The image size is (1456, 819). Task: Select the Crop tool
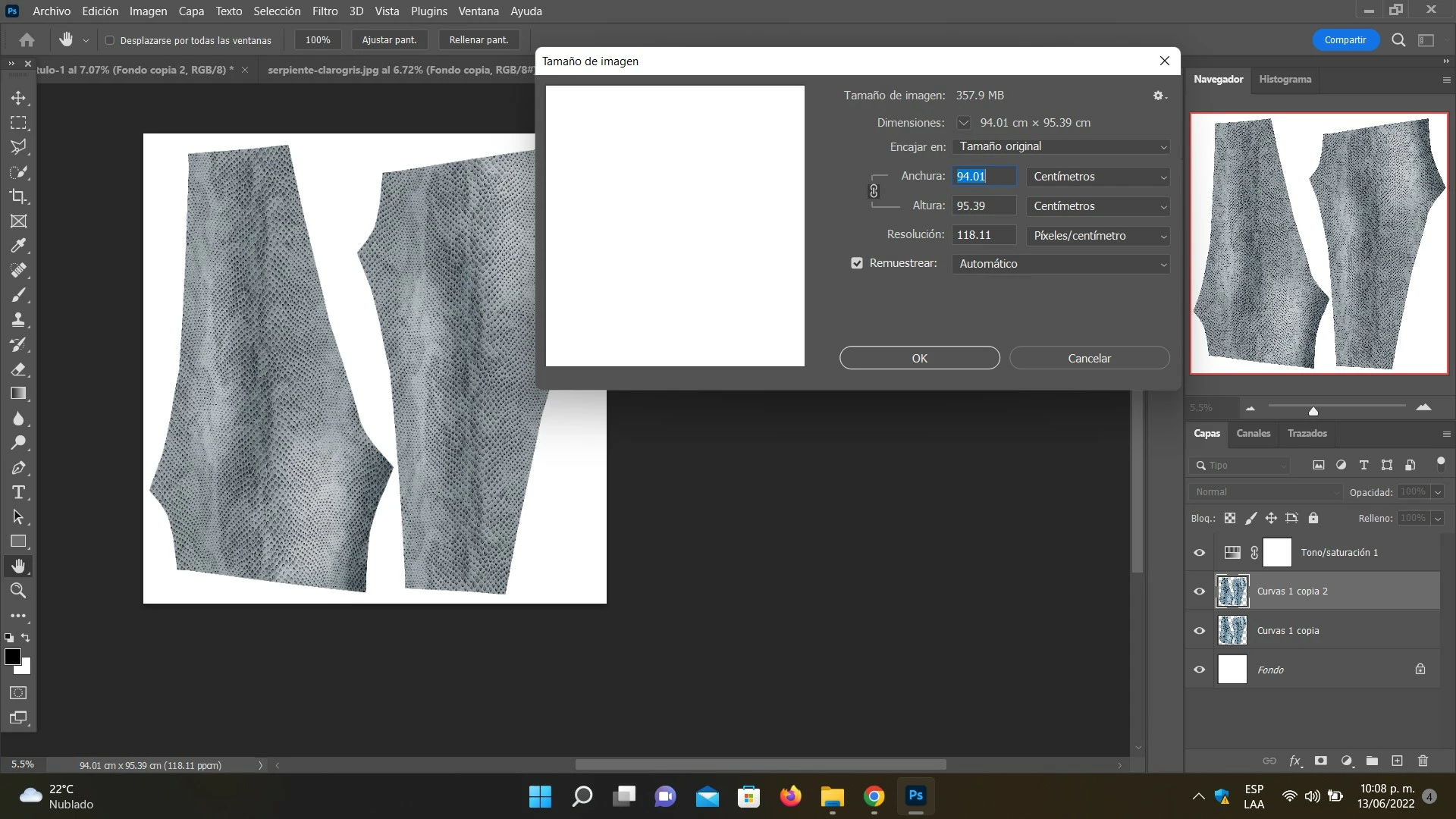(18, 196)
